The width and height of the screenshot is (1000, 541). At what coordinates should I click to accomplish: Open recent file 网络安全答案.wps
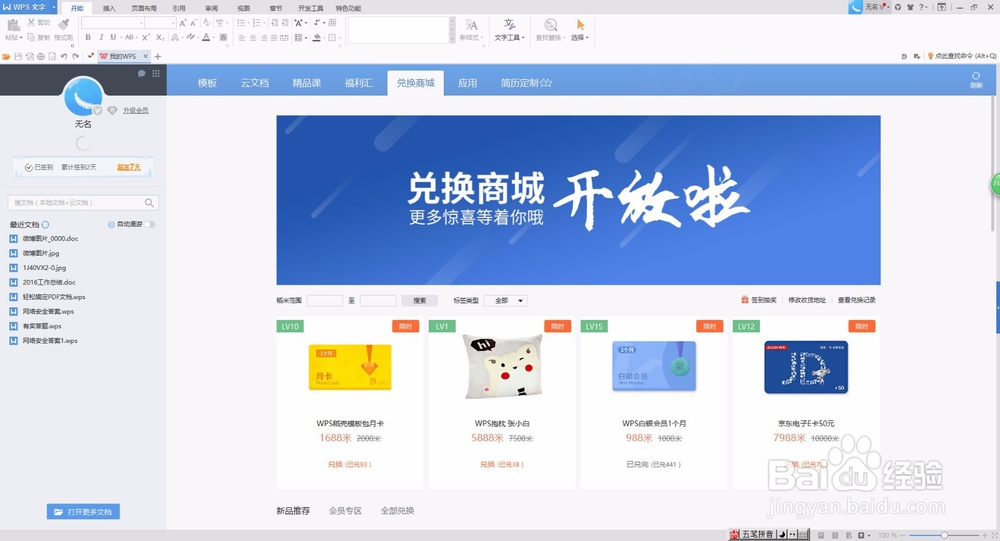point(48,311)
